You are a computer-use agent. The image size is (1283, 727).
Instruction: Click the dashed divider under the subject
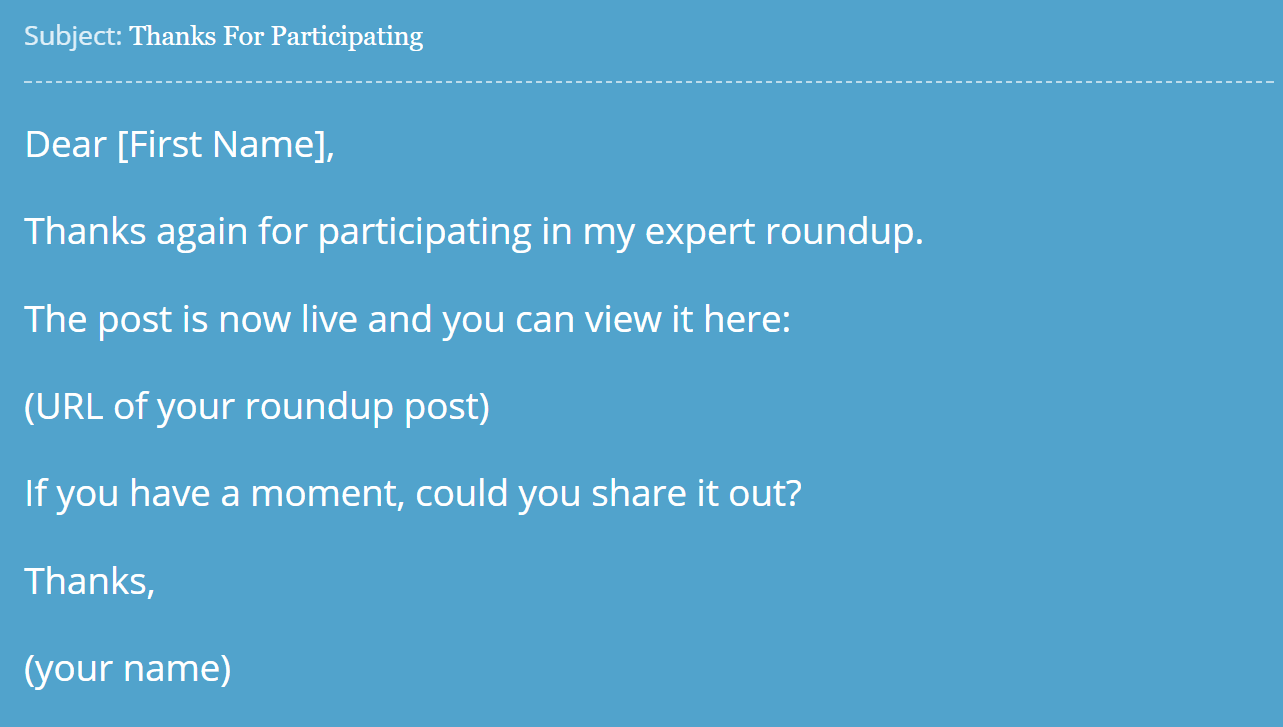(649, 81)
